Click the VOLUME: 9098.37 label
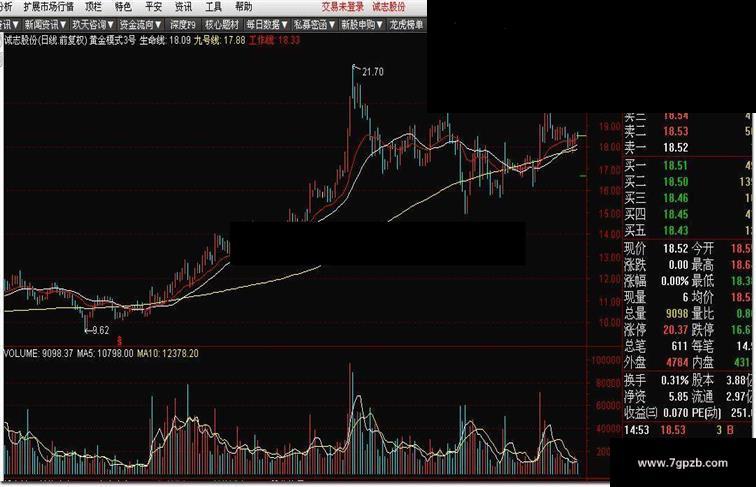The width and height of the screenshot is (756, 487). tap(38, 353)
